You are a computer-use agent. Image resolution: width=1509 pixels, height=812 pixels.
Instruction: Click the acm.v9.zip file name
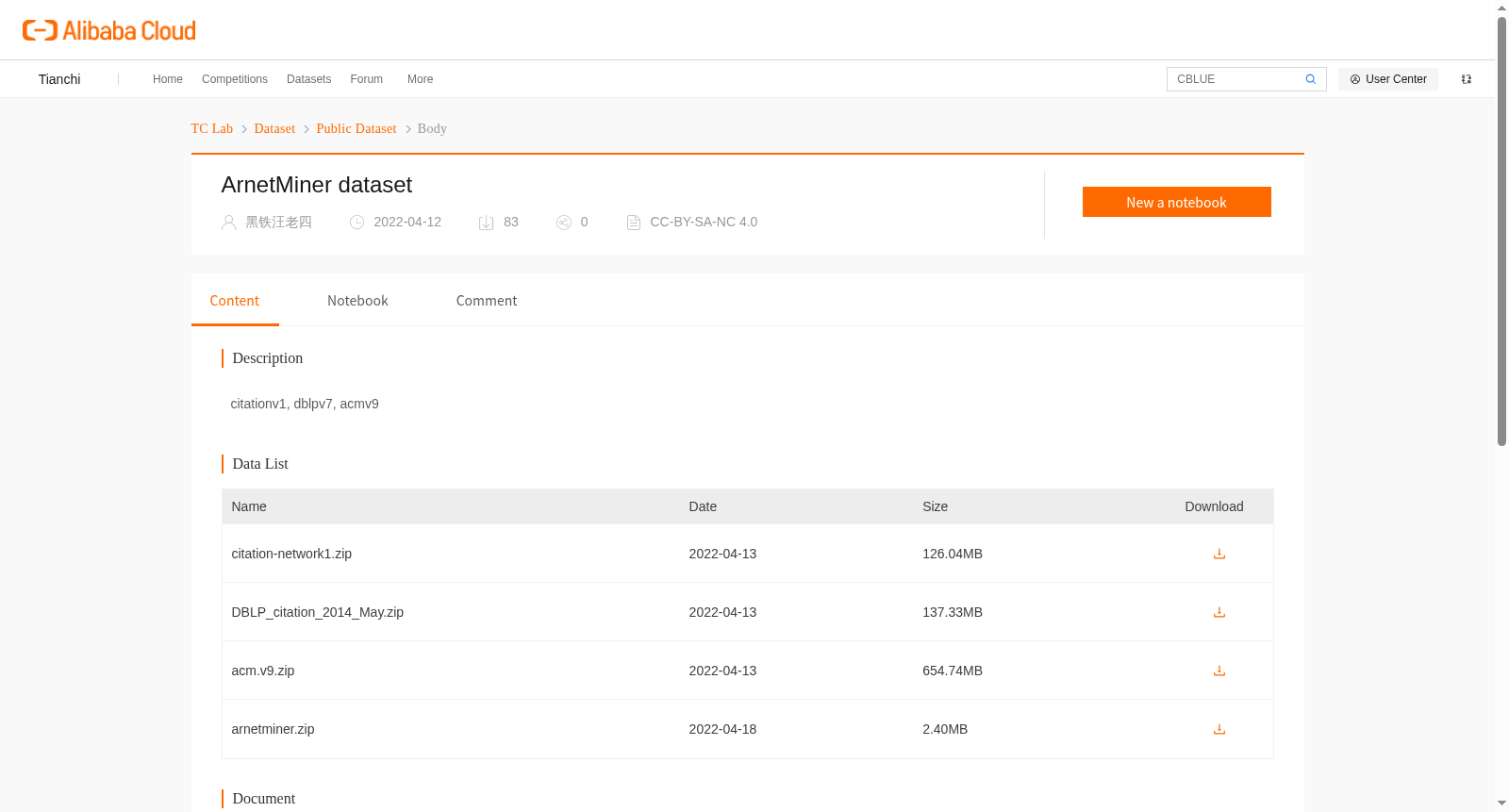click(x=263, y=671)
